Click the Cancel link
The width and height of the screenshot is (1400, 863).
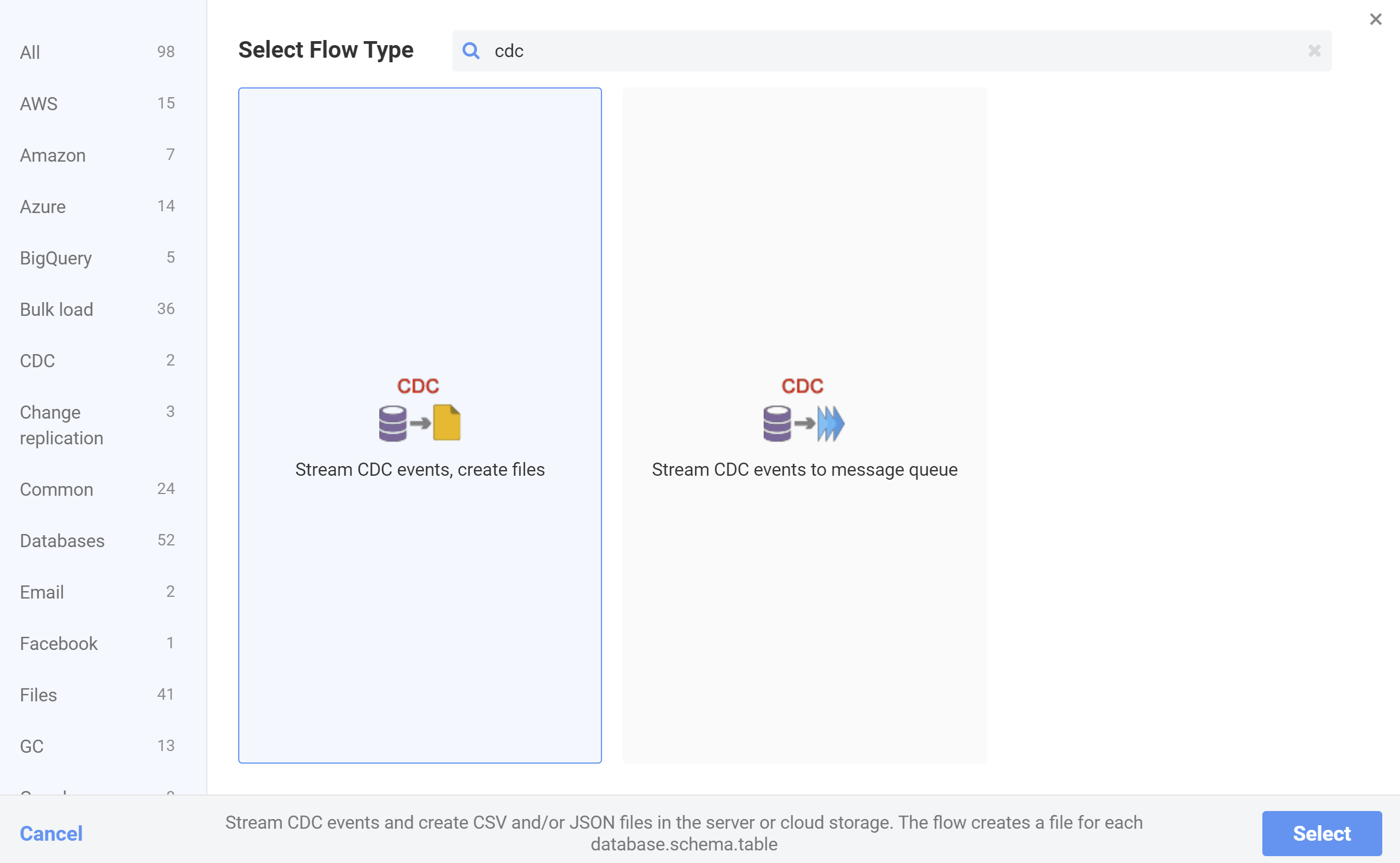pyautogui.click(x=51, y=833)
